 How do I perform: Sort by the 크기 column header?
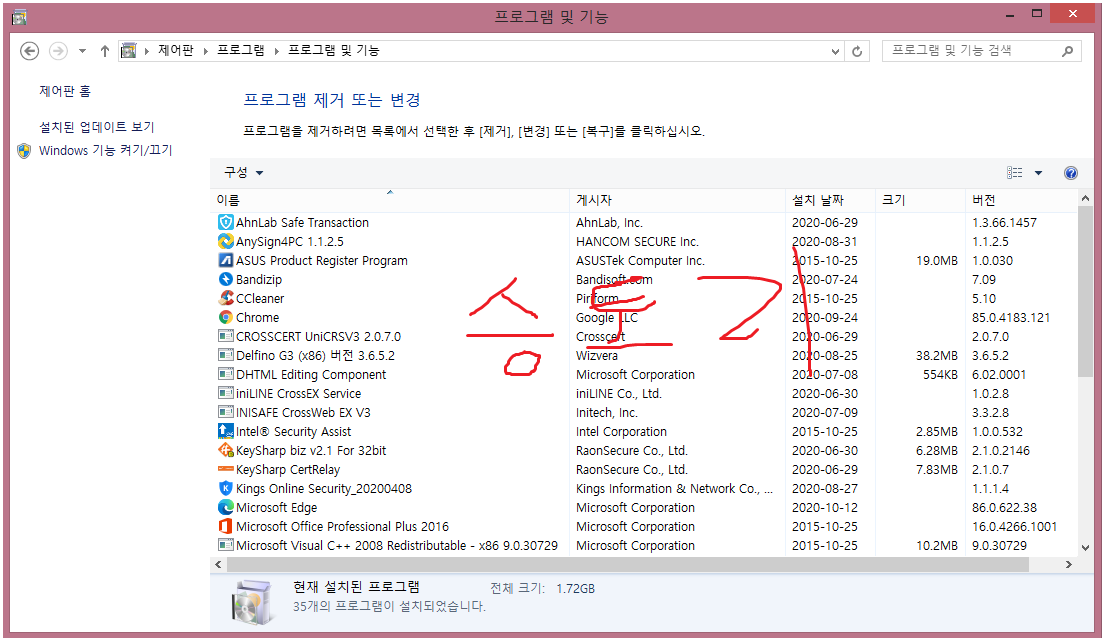920,200
